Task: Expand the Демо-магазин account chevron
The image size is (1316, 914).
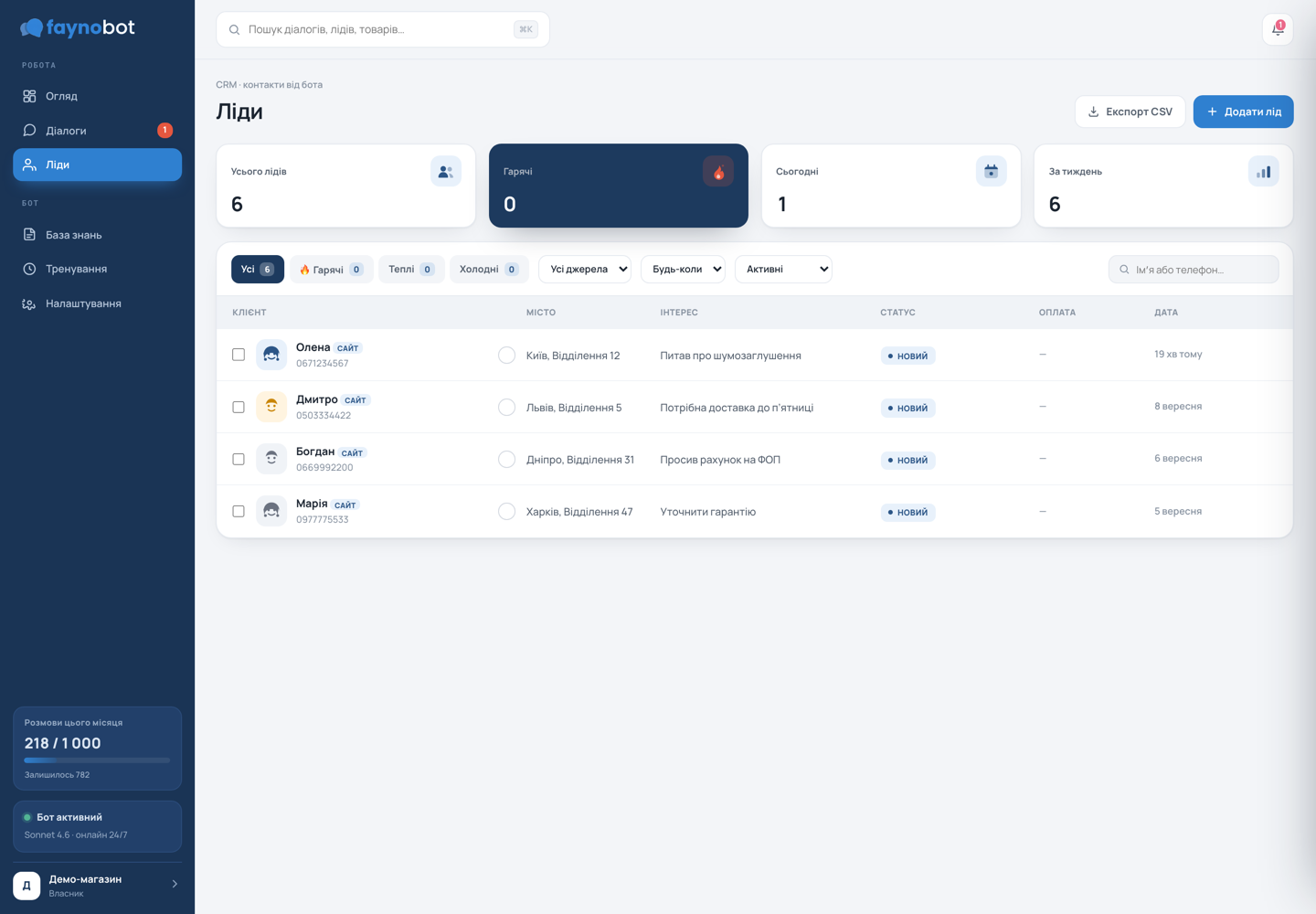Action: [175, 884]
